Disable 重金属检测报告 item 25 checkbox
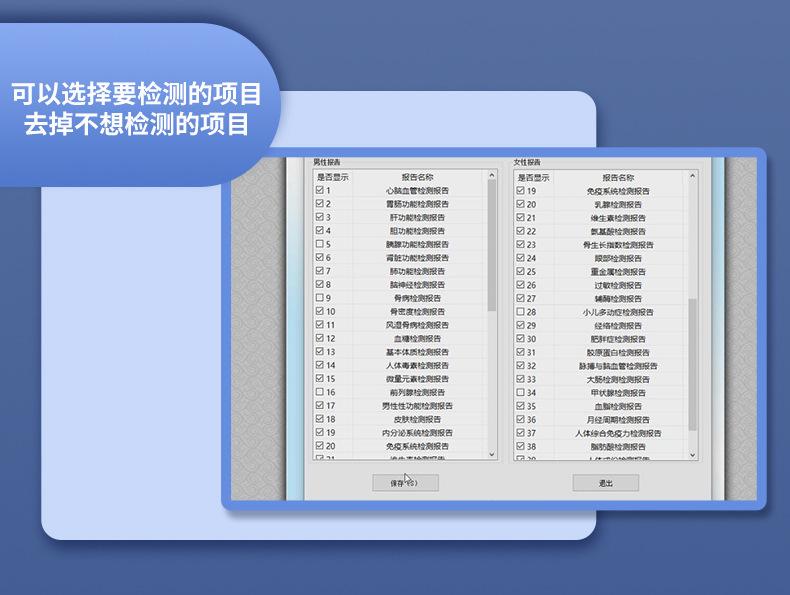Screen dimensions: 790x595 click(520, 271)
